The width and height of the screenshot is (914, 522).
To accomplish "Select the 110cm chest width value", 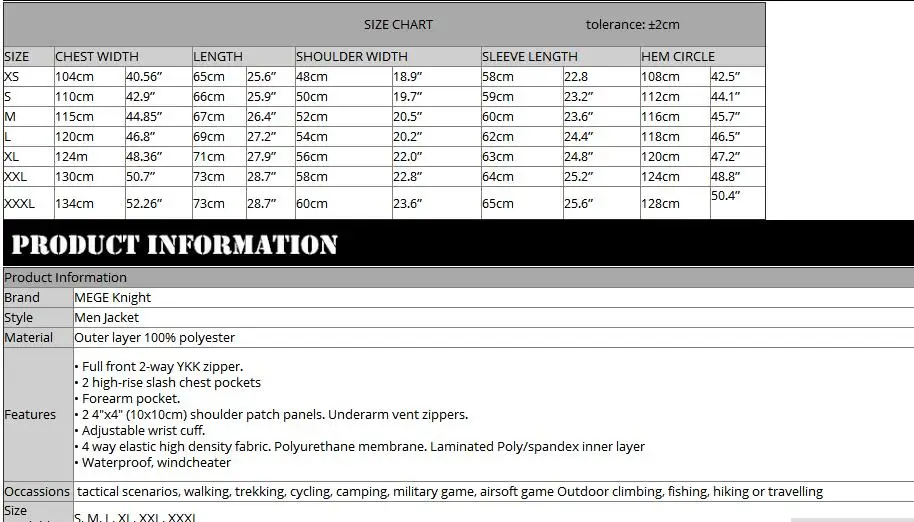I will [x=74, y=97].
